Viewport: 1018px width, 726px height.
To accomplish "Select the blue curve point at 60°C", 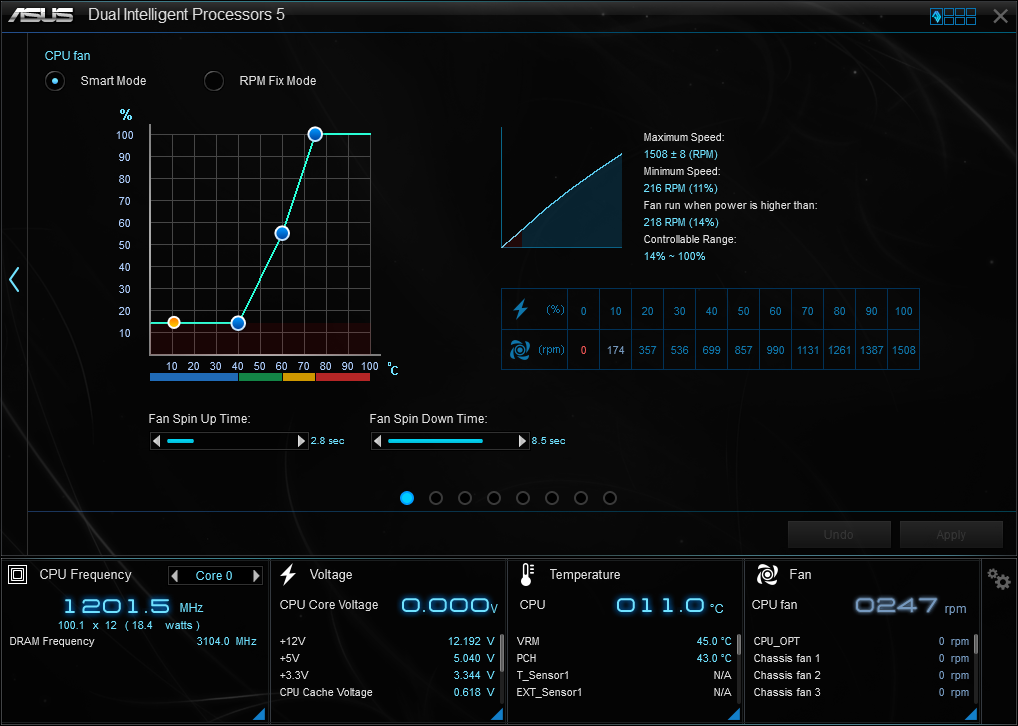I will (x=282, y=233).
